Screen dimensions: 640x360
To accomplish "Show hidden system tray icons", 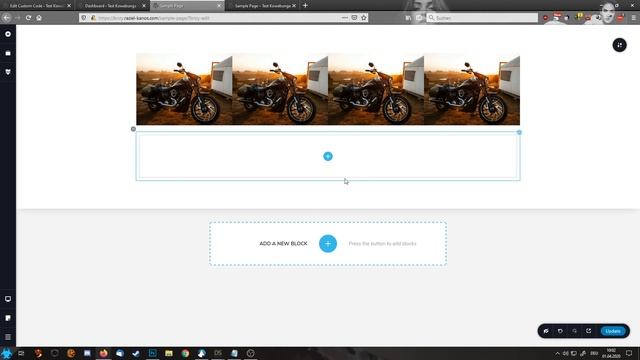I will point(557,353).
